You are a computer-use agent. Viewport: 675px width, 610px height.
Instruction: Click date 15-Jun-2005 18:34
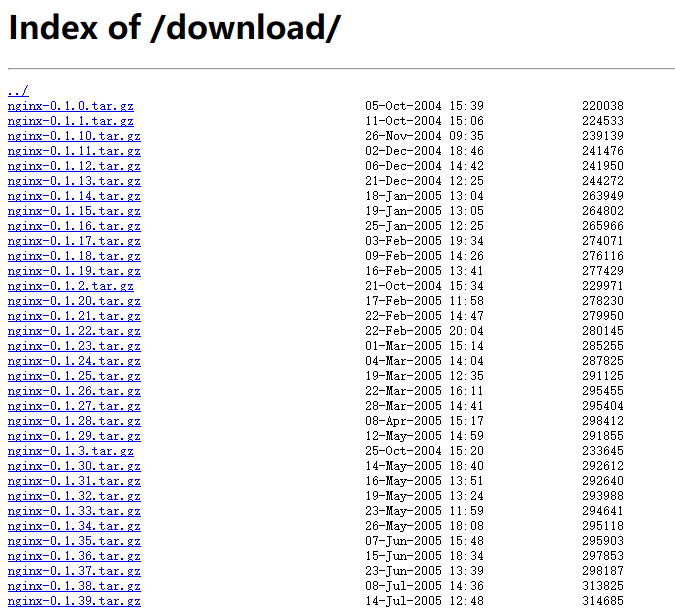[424, 556]
